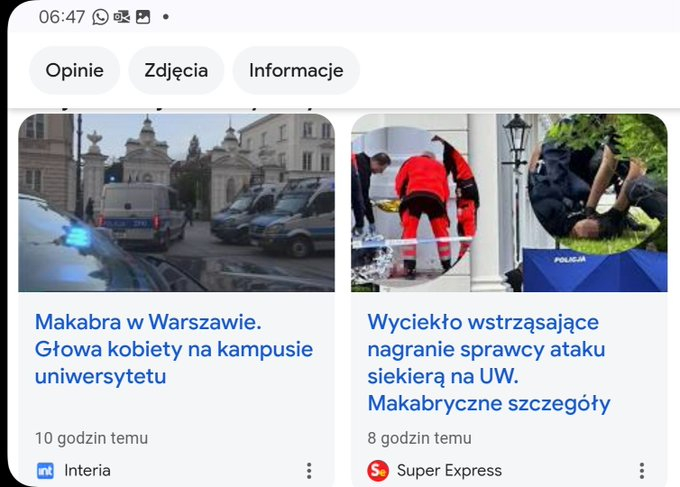Tap the small dot notification overflow indicator
The width and height of the screenshot is (680, 487).
click(x=165, y=17)
